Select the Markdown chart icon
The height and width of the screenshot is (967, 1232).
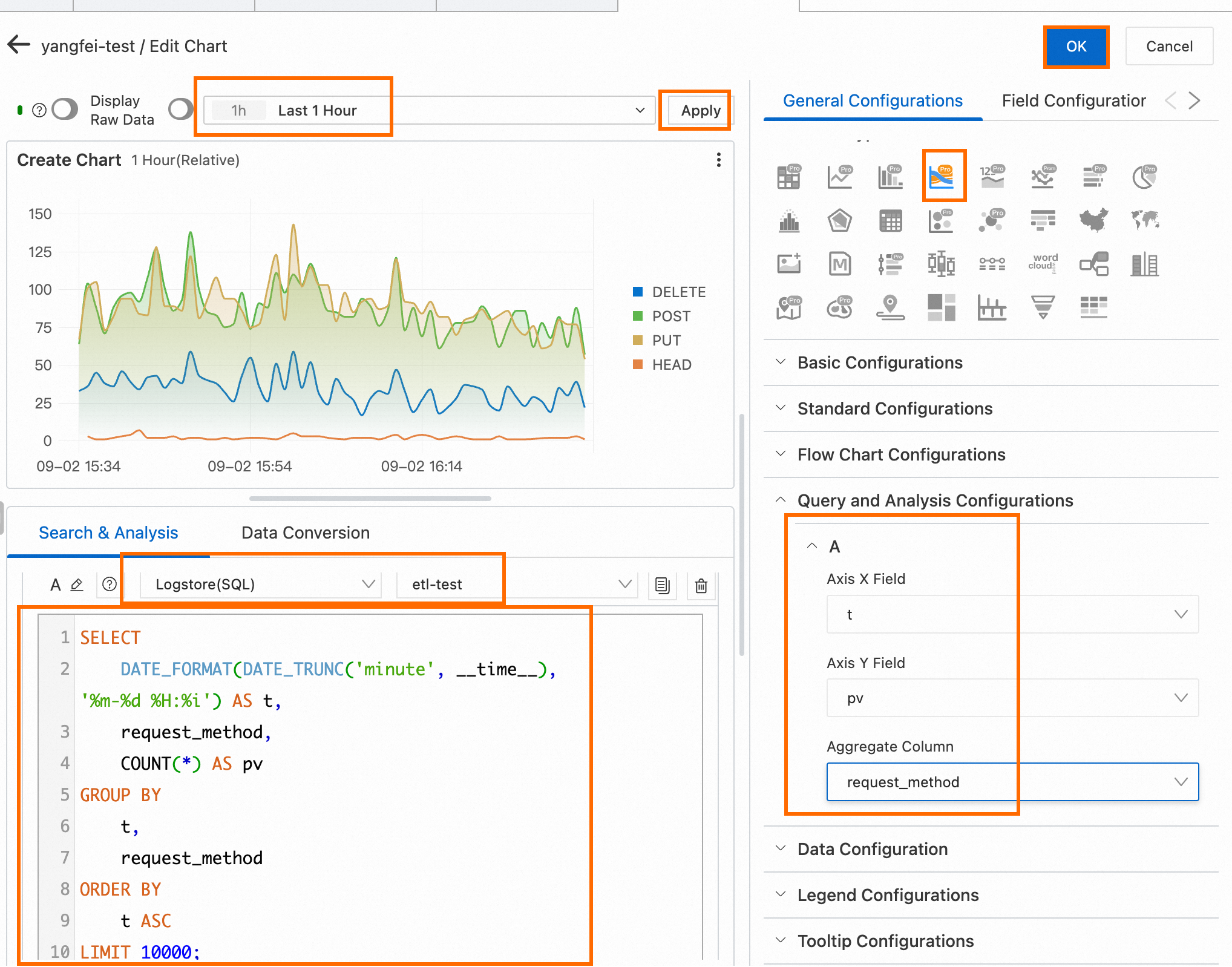tap(840, 264)
